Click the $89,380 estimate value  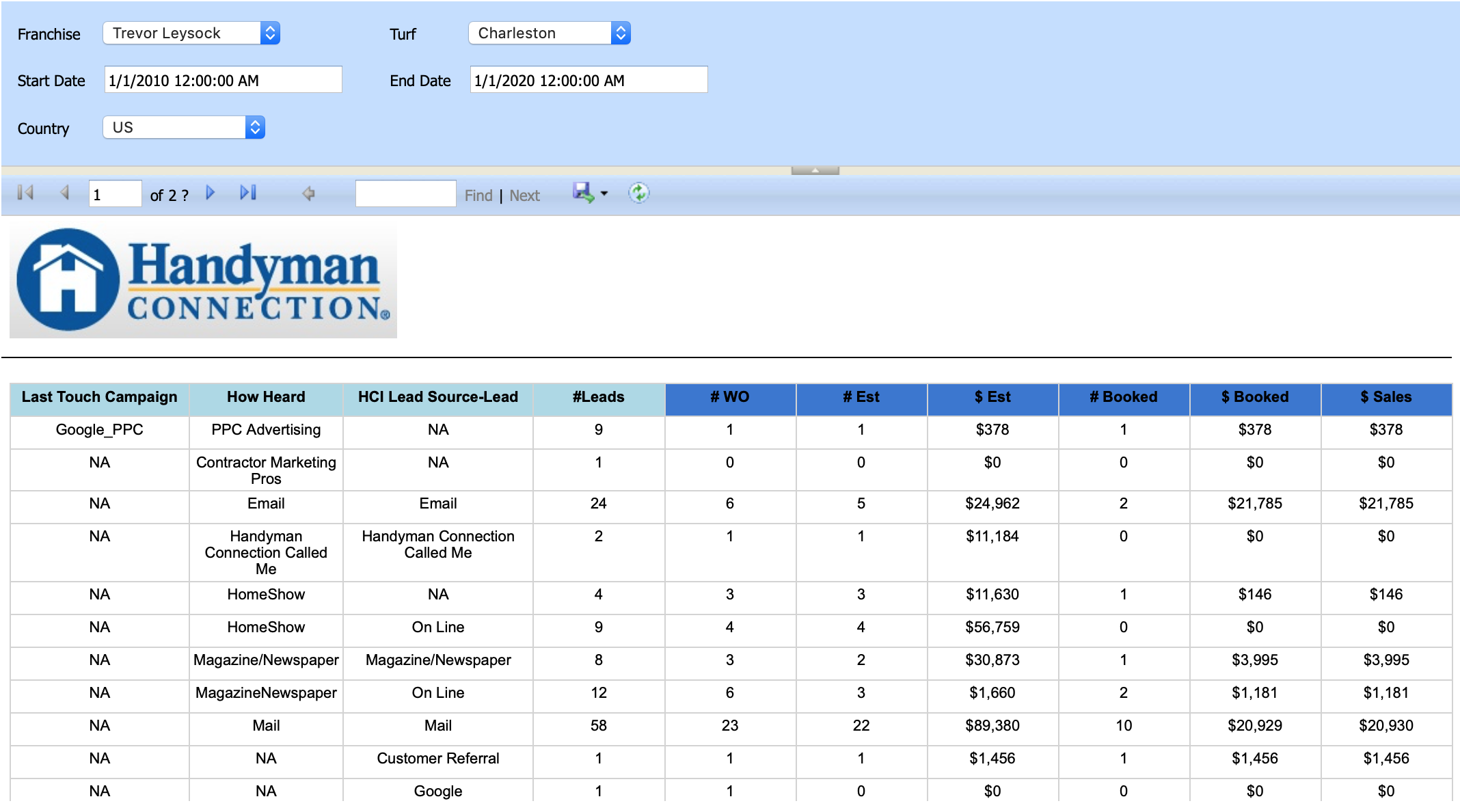pyautogui.click(x=992, y=726)
